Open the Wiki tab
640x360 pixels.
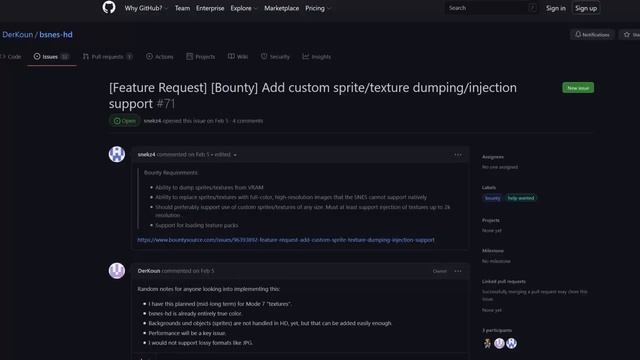(x=238, y=57)
